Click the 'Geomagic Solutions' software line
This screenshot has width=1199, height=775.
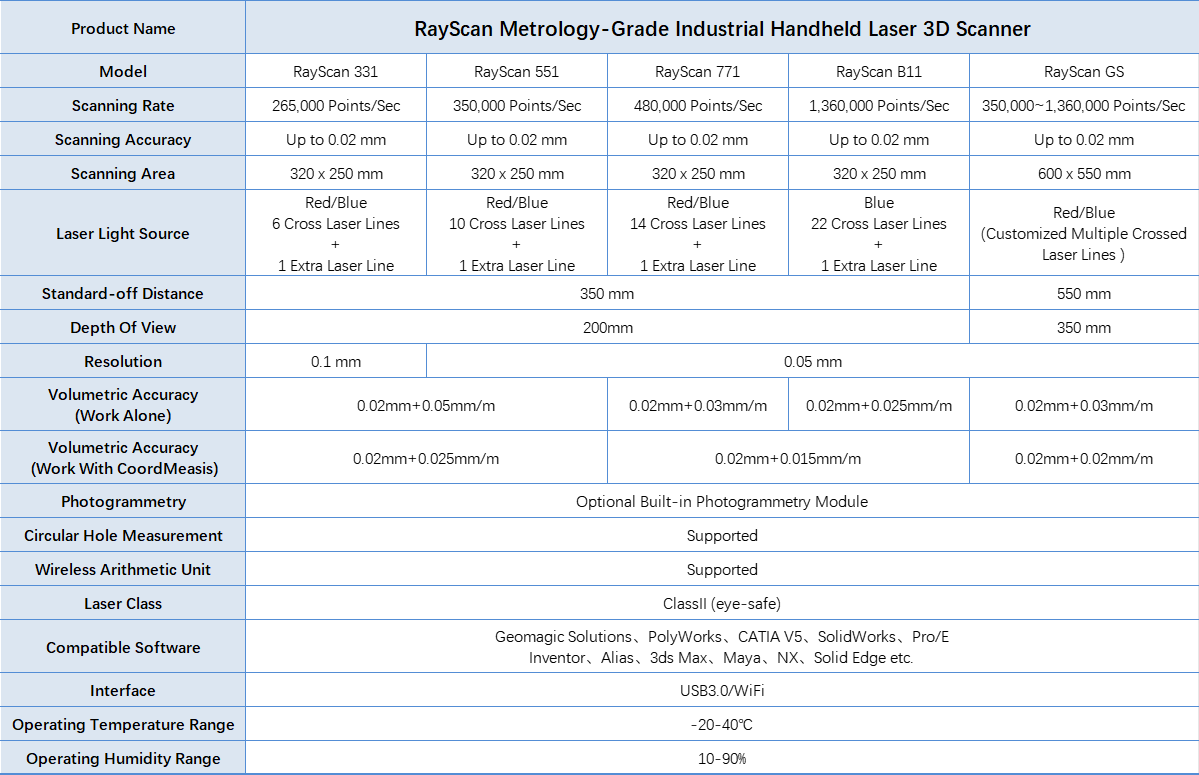pyautogui.click(x=722, y=637)
